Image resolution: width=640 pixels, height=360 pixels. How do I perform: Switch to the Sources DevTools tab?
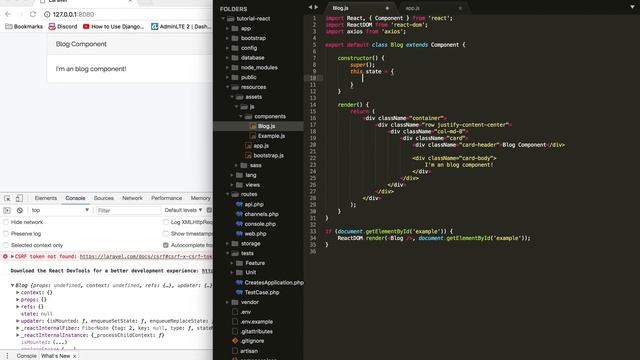[104, 198]
